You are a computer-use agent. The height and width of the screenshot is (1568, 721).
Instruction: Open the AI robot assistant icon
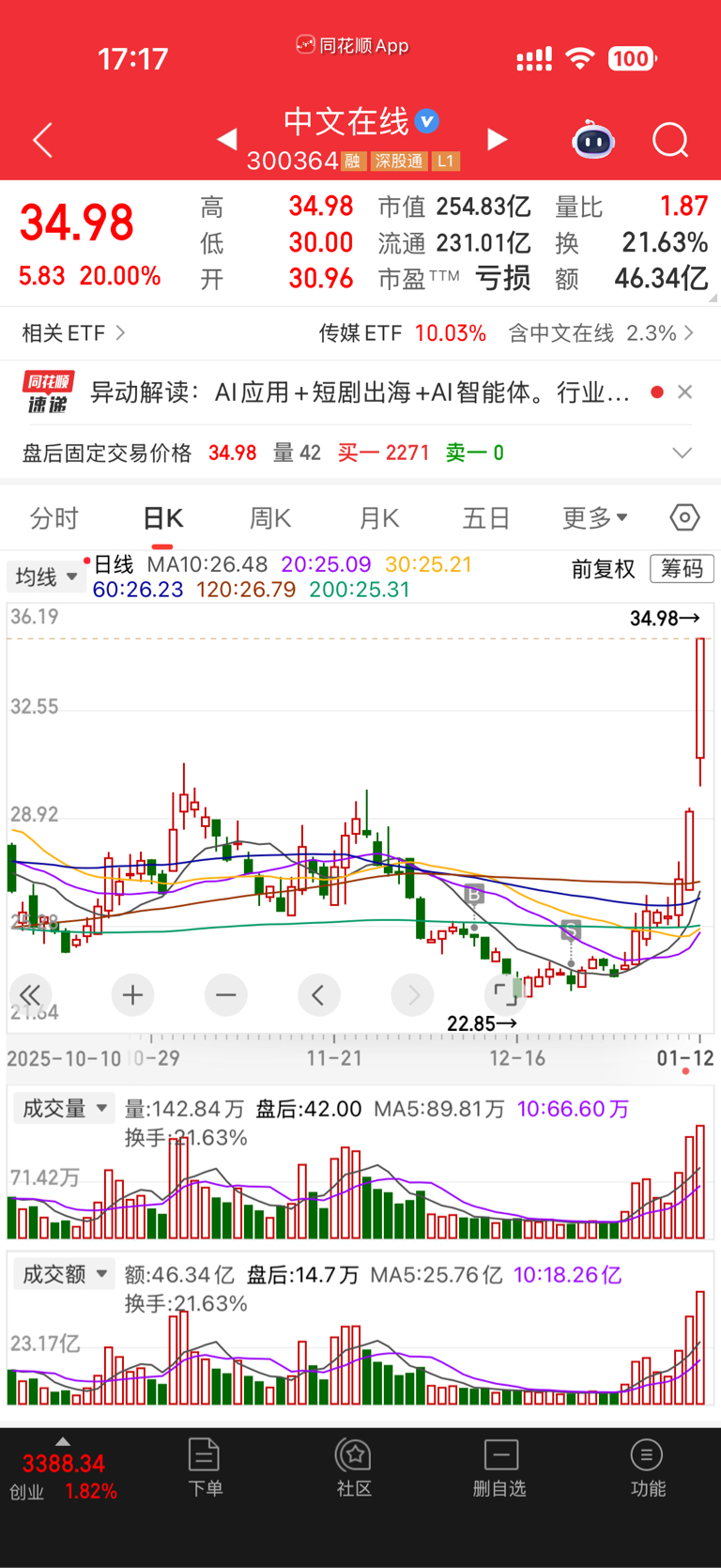(x=593, y=140)
